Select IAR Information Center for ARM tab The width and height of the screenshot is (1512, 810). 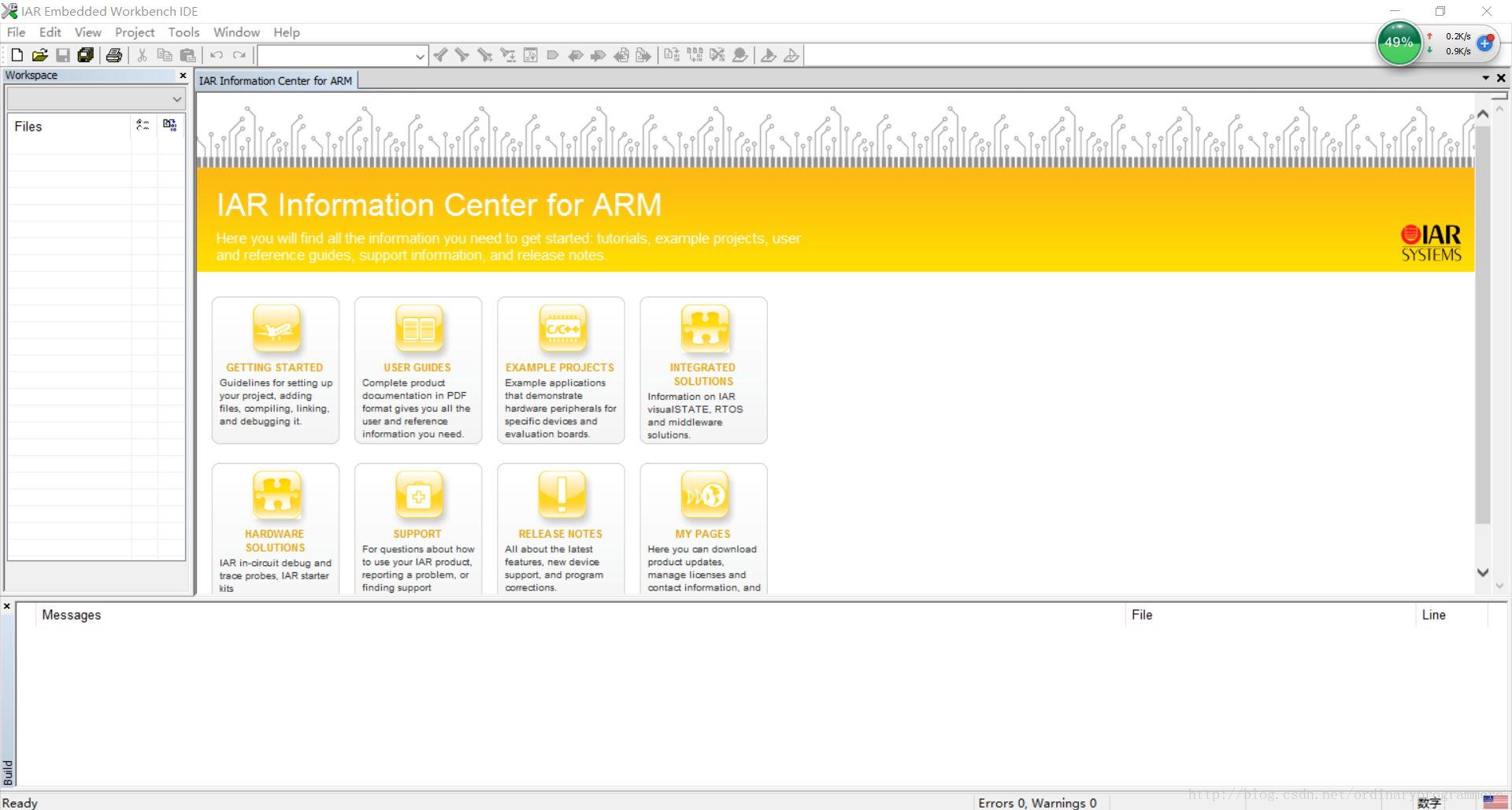click(276, 80)
